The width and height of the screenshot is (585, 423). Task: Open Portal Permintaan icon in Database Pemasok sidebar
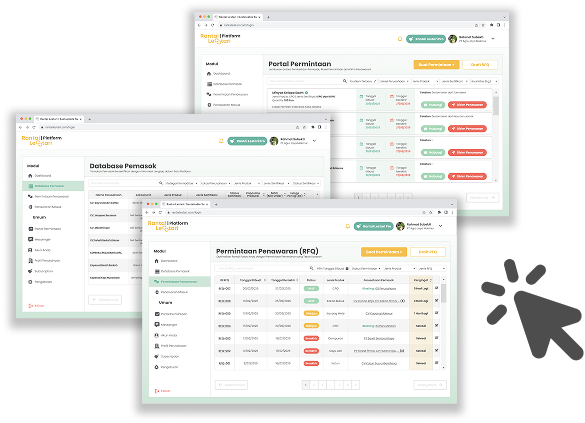pyautogui.click(x=31, y=229)
